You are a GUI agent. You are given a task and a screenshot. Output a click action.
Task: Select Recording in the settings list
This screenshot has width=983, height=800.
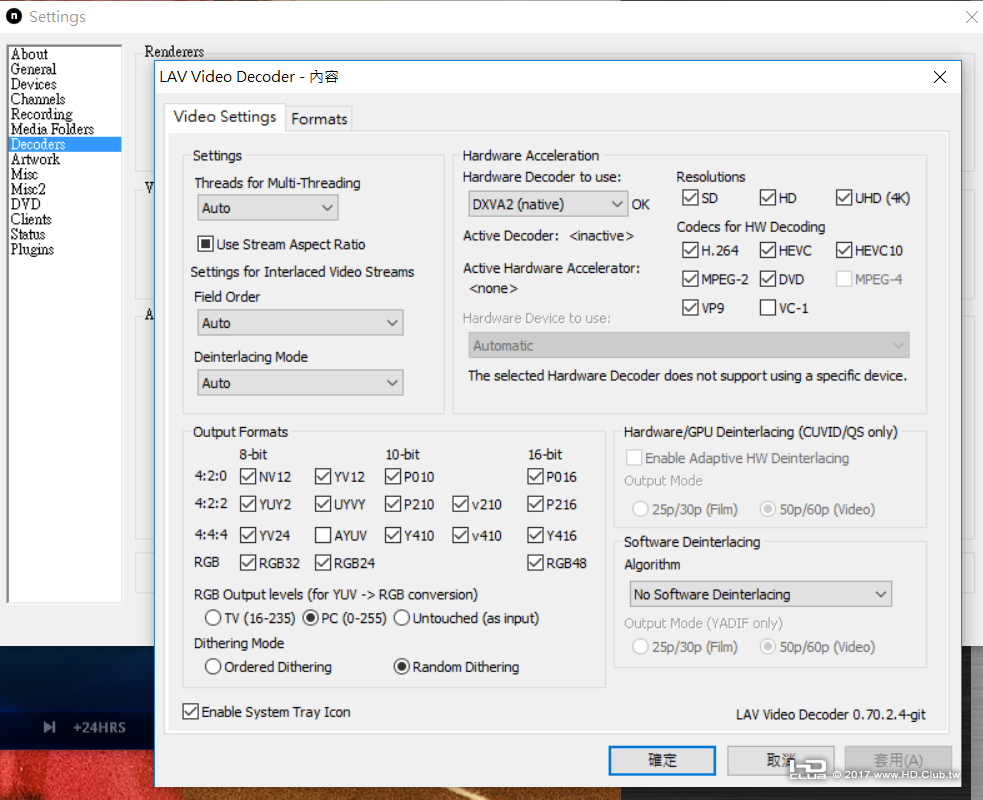[x=41, y=114]
